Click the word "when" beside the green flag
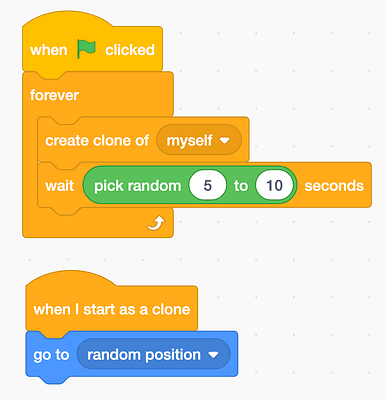Image resolution: width=385 pixels, height=400 pixels. click(49, 50)
